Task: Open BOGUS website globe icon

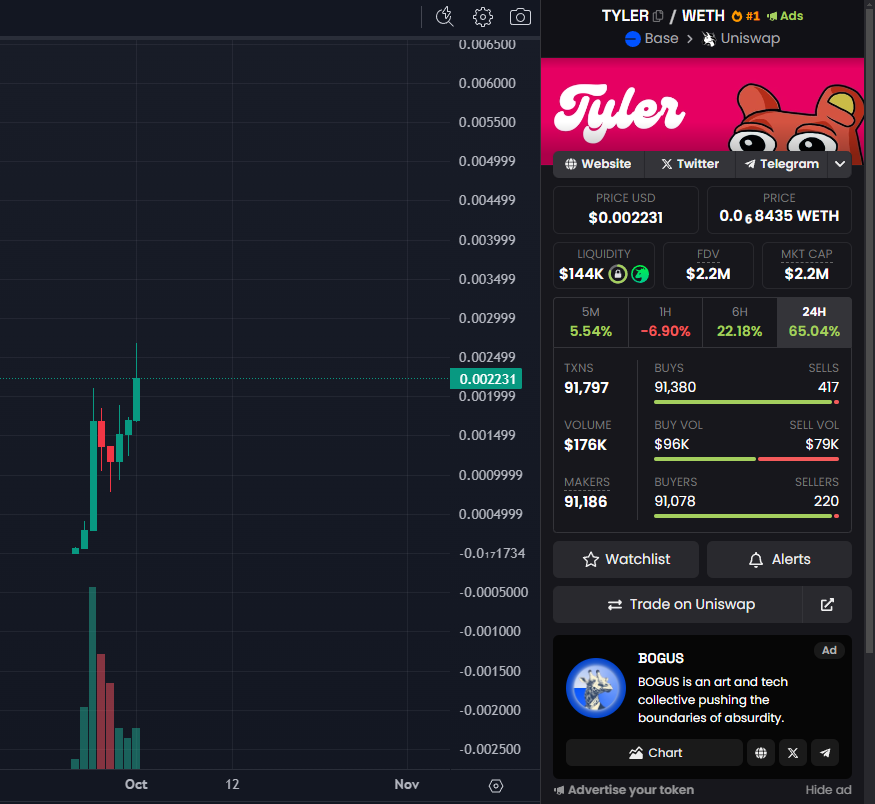Action: tap(761, 753)
